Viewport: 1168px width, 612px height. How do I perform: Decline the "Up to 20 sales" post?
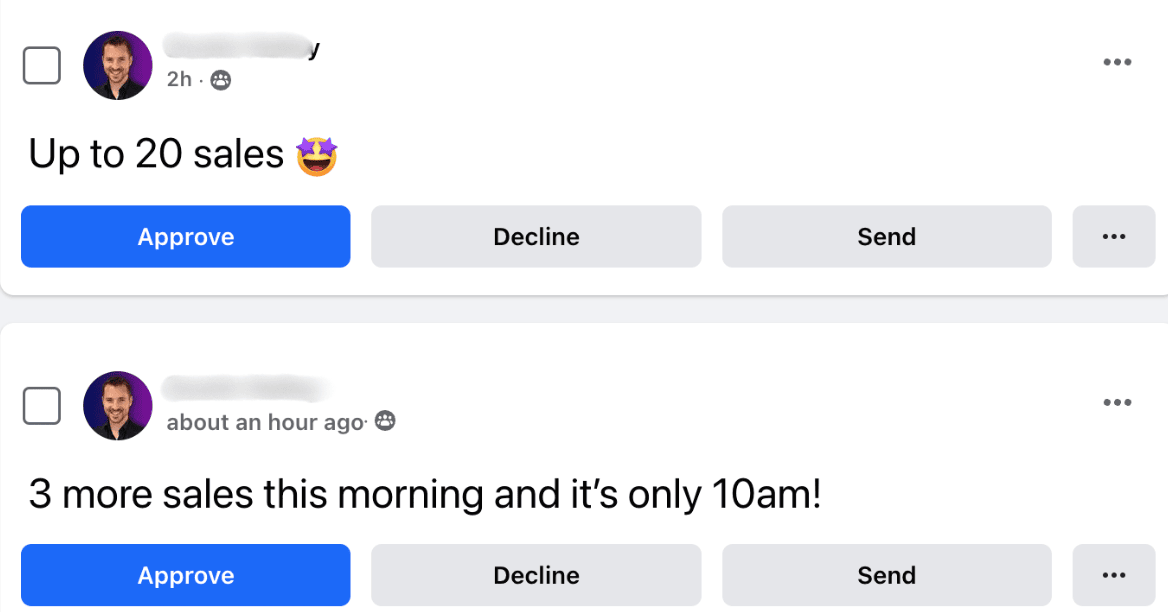tap(536, 236)
